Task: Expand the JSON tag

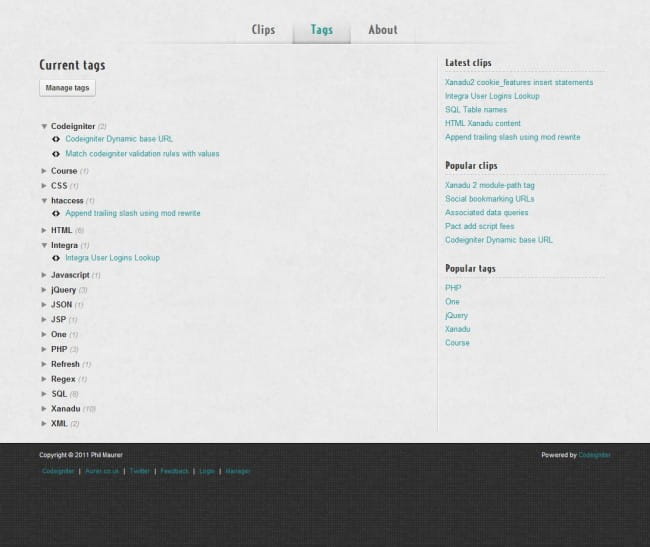Action: [x=44, y=305]
